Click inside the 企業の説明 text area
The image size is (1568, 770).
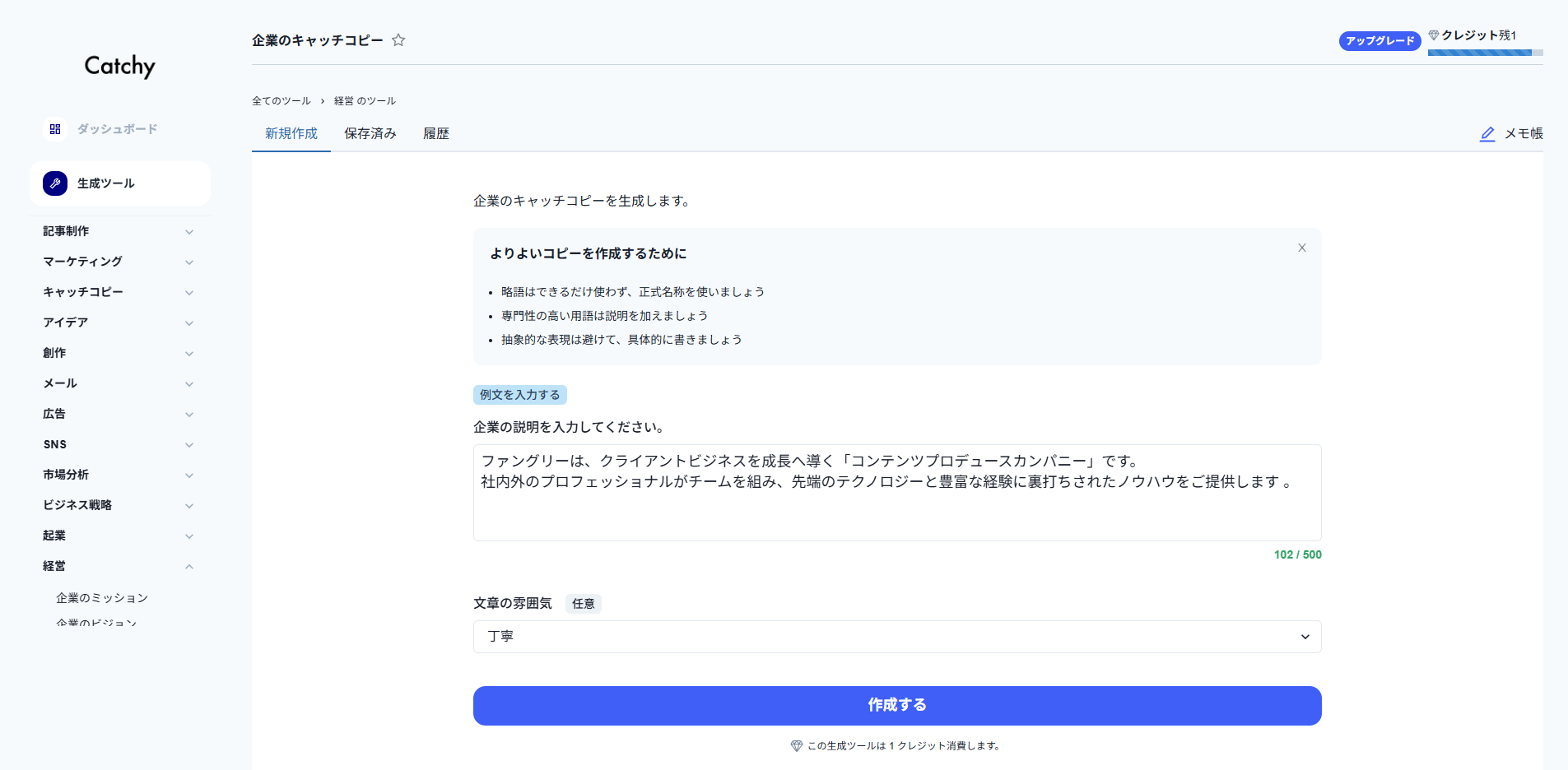point(897,493)
